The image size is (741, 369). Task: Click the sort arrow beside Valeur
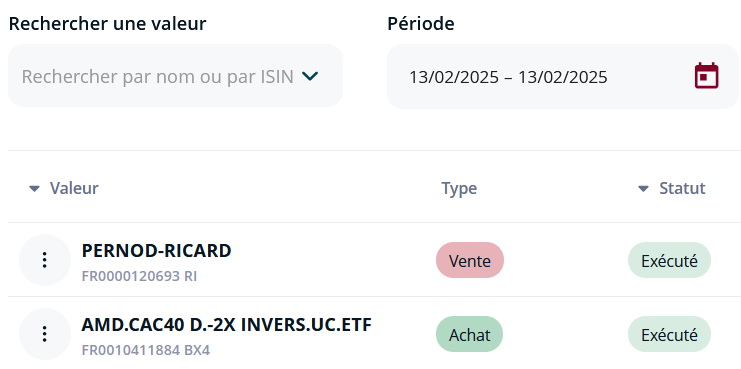(x=34, y=189)
